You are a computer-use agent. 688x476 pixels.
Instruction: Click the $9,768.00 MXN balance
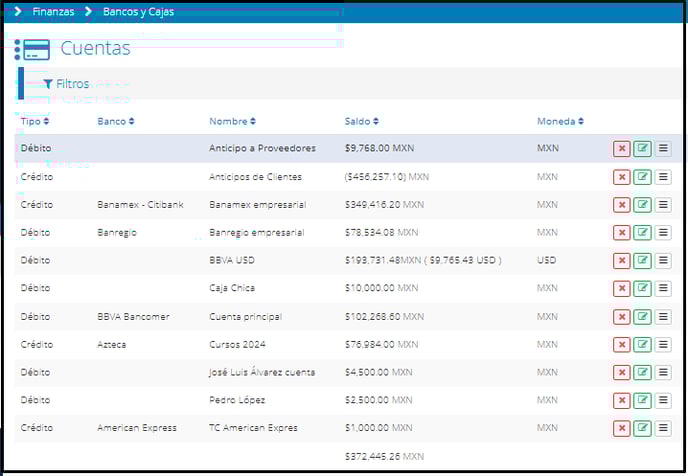(x=380, y=148)
